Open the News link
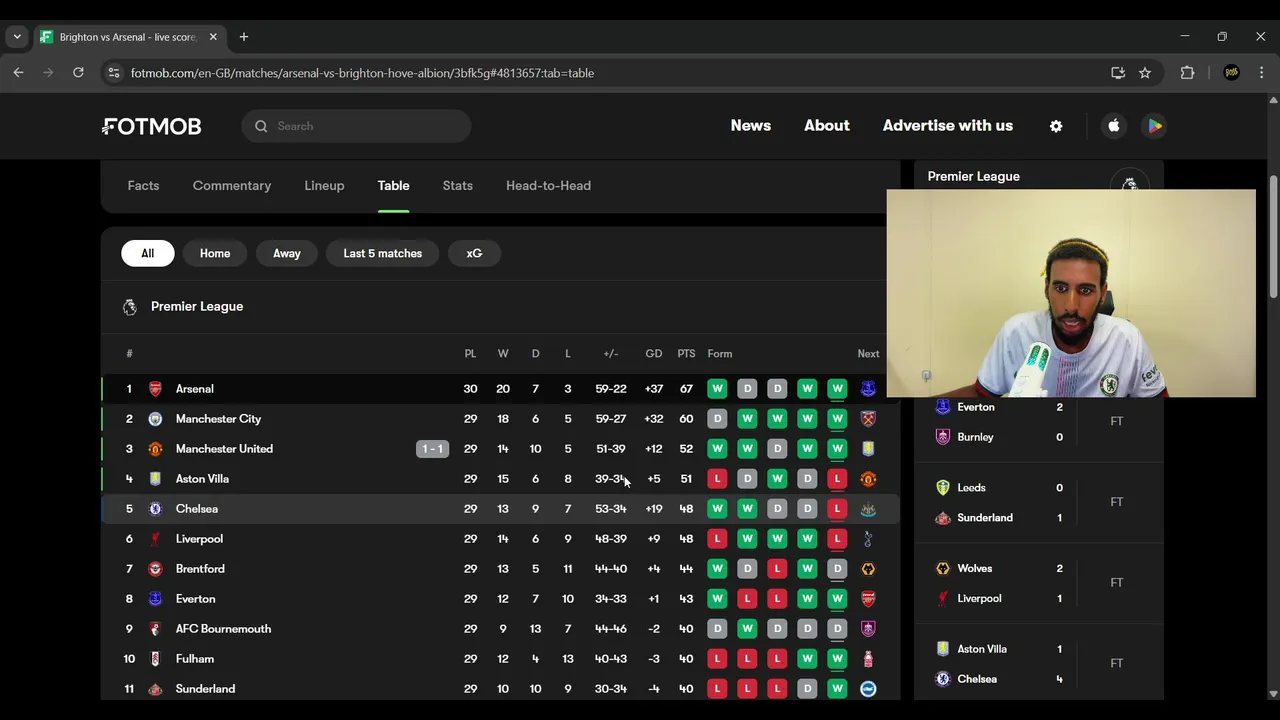Image resolution: width=1280 pixels, height=720 pixels. [751, 126]
